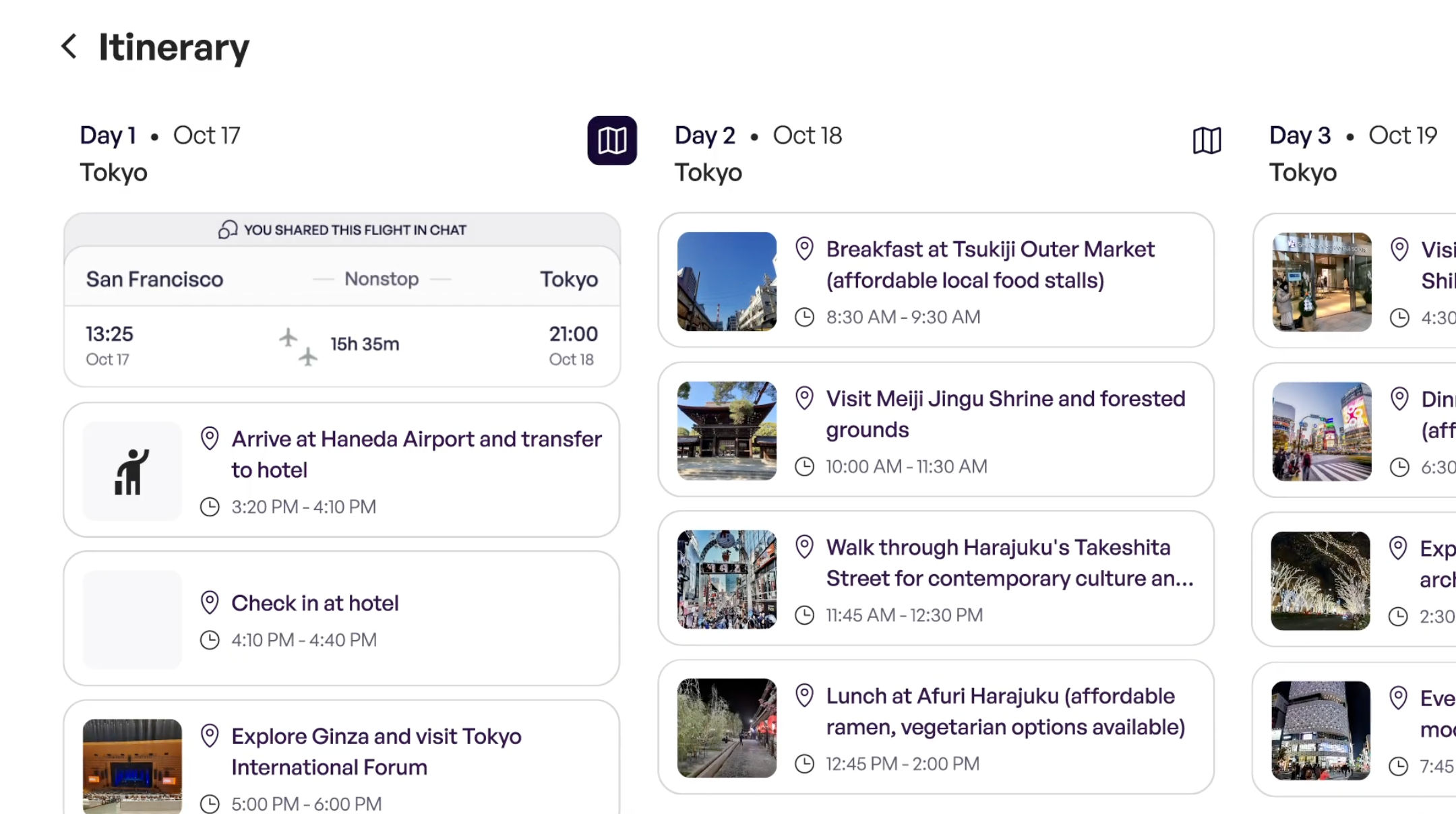The width and height of the screenshot is (1456, 814).
Task: Open Explore Ginza and Tokyo International Forum
Action: [375, 751]
